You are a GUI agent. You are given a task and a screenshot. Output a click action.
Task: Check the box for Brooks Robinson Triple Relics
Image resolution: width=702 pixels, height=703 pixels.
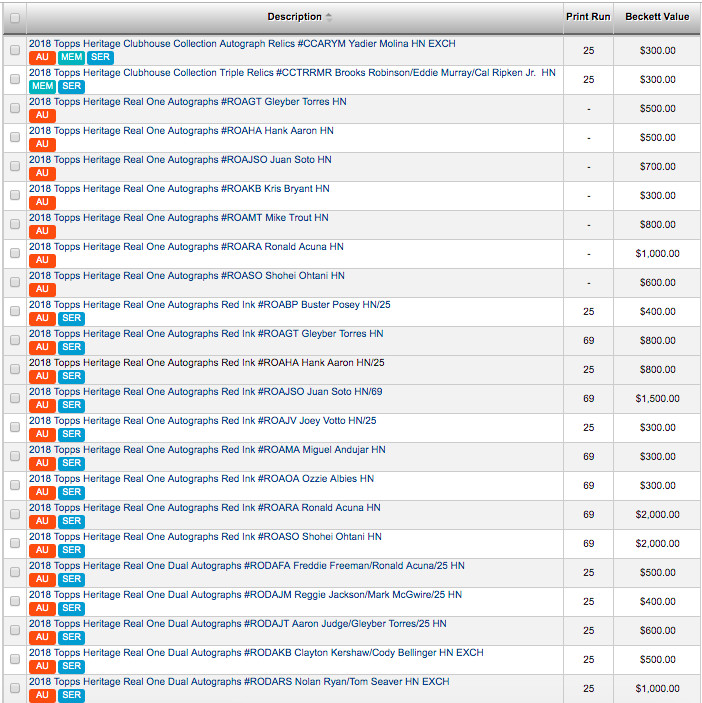(15, 79)
